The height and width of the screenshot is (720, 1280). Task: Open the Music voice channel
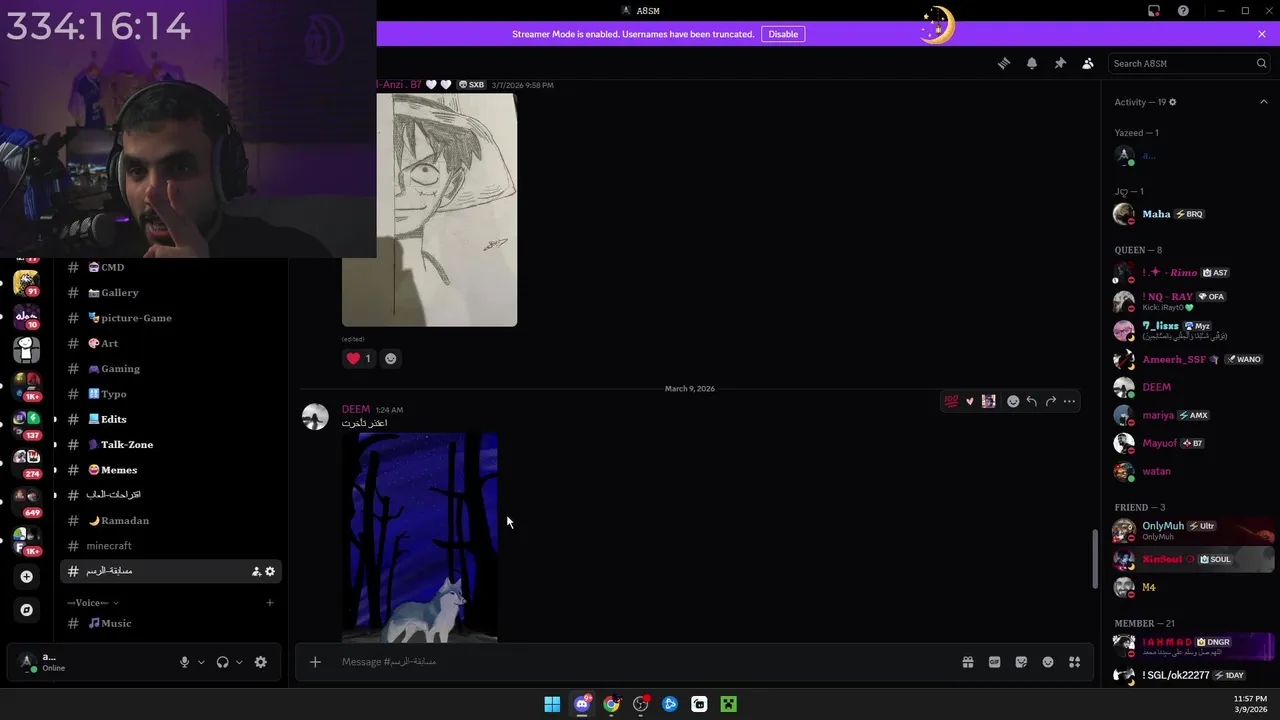tap(170, 623)
